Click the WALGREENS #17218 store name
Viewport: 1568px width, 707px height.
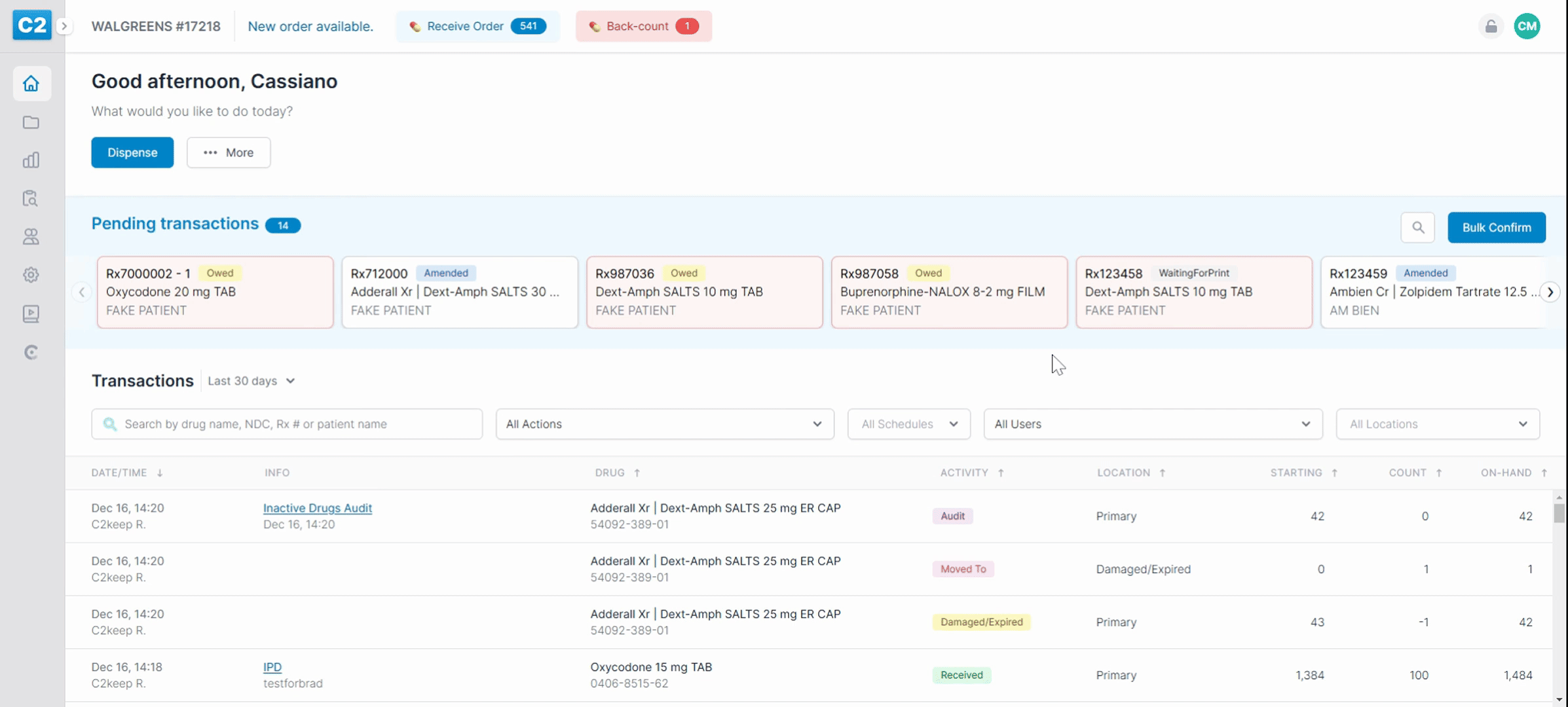(156, 26)
